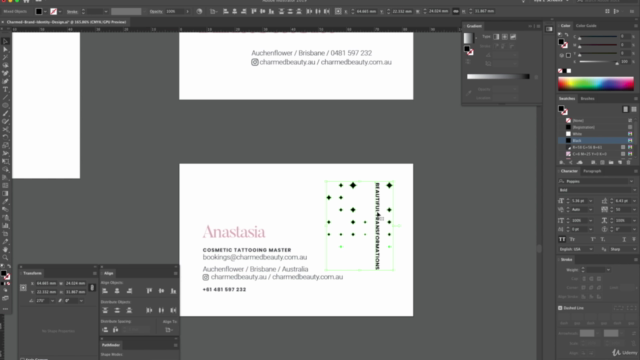Select the Charmed-Brand-Identity-Design document tab
This screenshot has width=640, height=360.
point(66,22)
